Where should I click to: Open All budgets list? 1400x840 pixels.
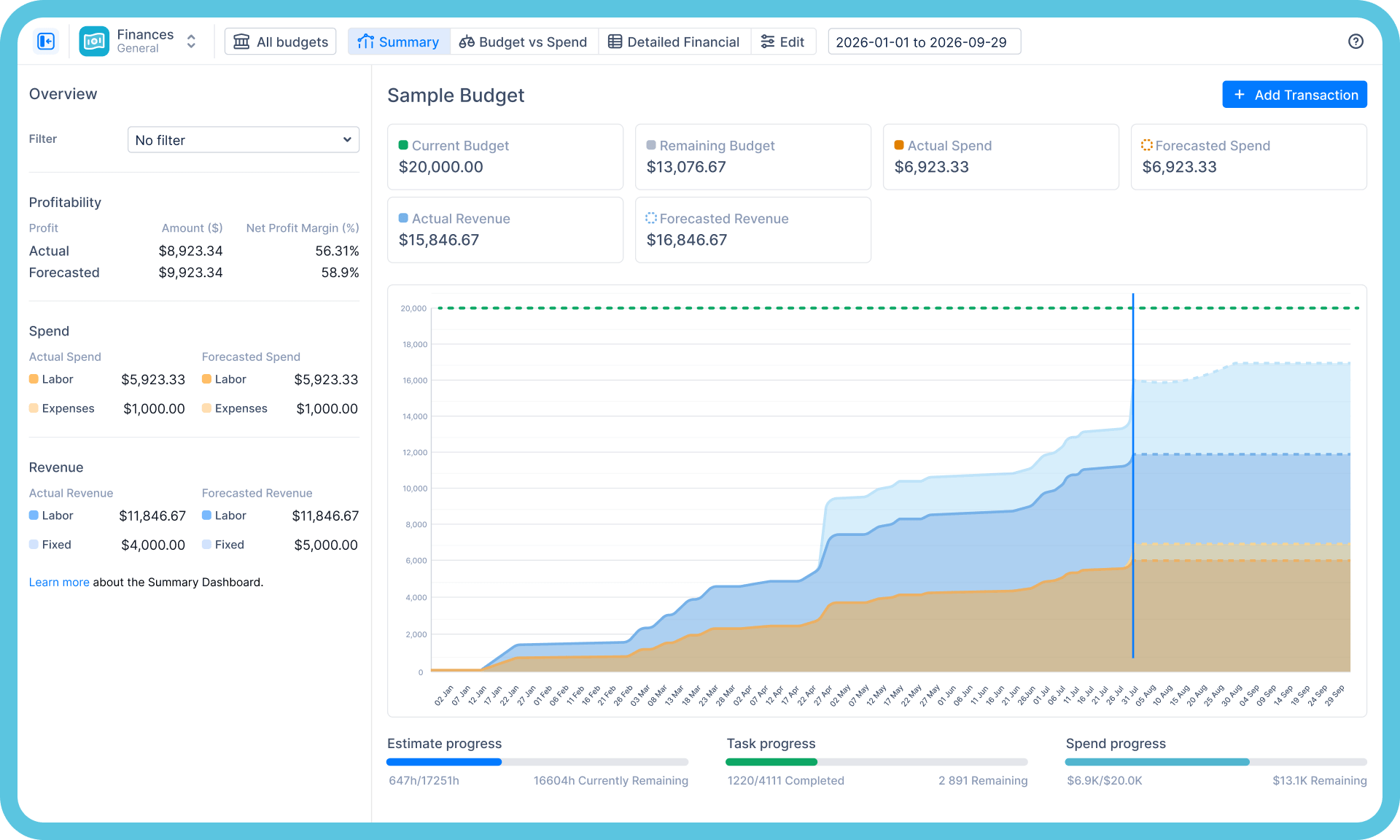(281, 42)
